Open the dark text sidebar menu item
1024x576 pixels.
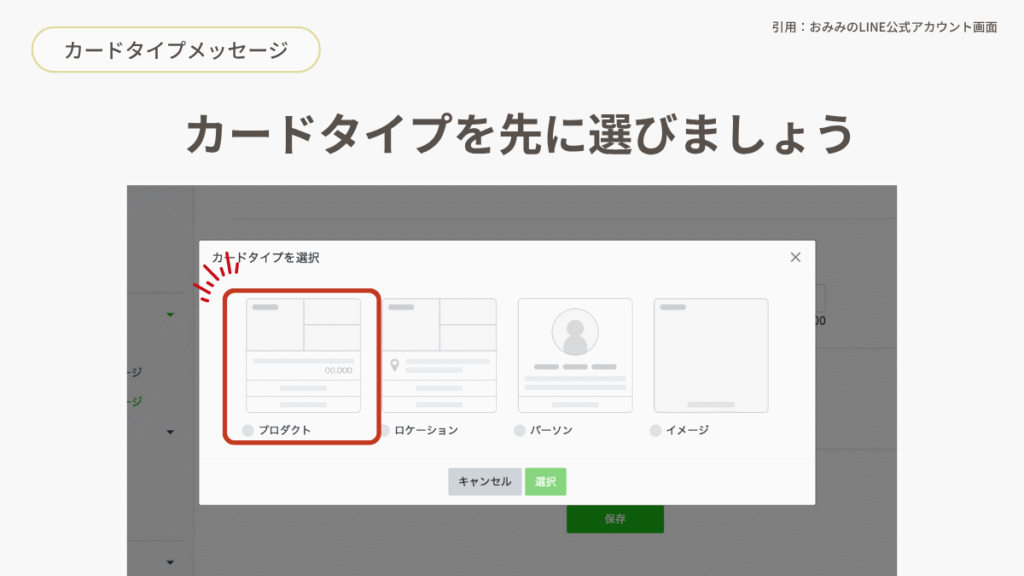coord(135,372)
